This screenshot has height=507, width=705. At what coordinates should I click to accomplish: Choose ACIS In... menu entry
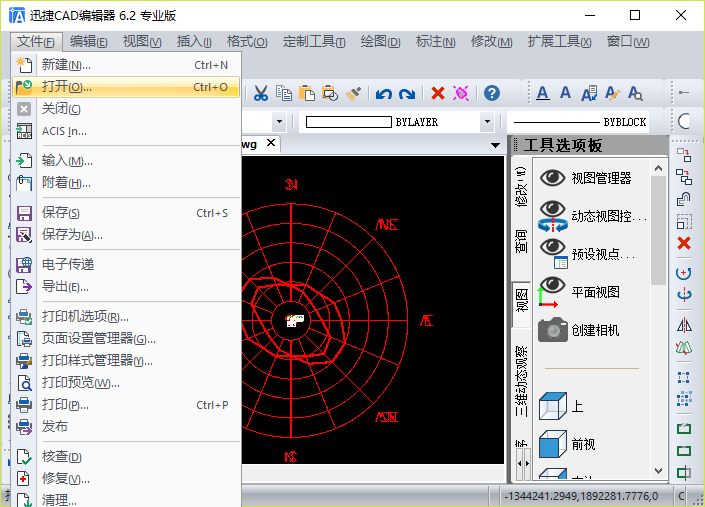126,131
